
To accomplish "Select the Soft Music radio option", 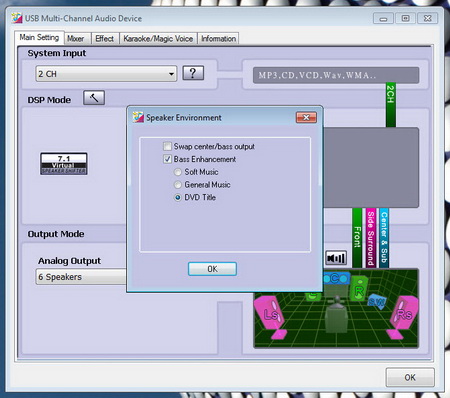I will (178, 172).
